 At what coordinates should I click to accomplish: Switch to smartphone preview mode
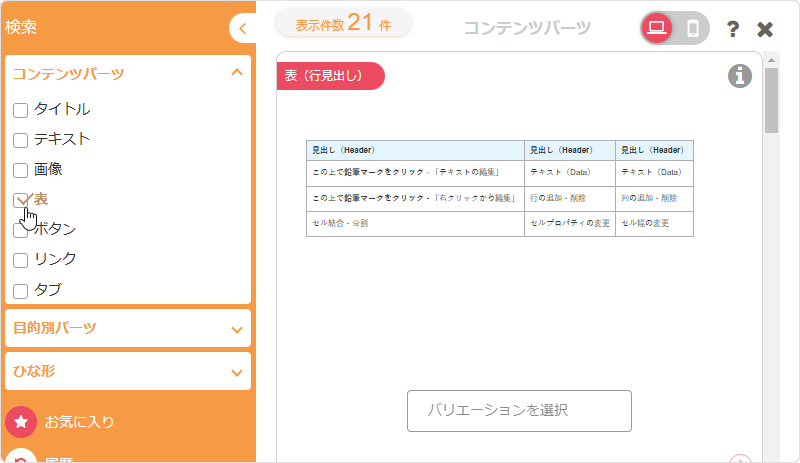pyautogui.click(x=693, y=29)
